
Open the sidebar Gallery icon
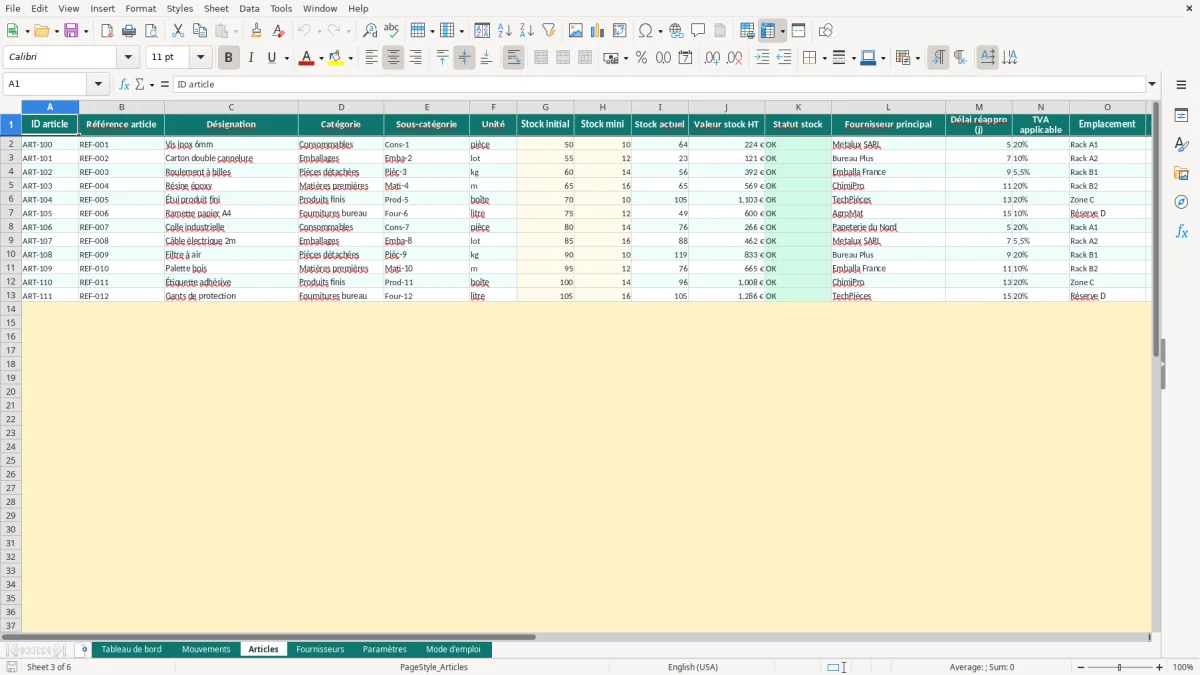[1181, 174]
